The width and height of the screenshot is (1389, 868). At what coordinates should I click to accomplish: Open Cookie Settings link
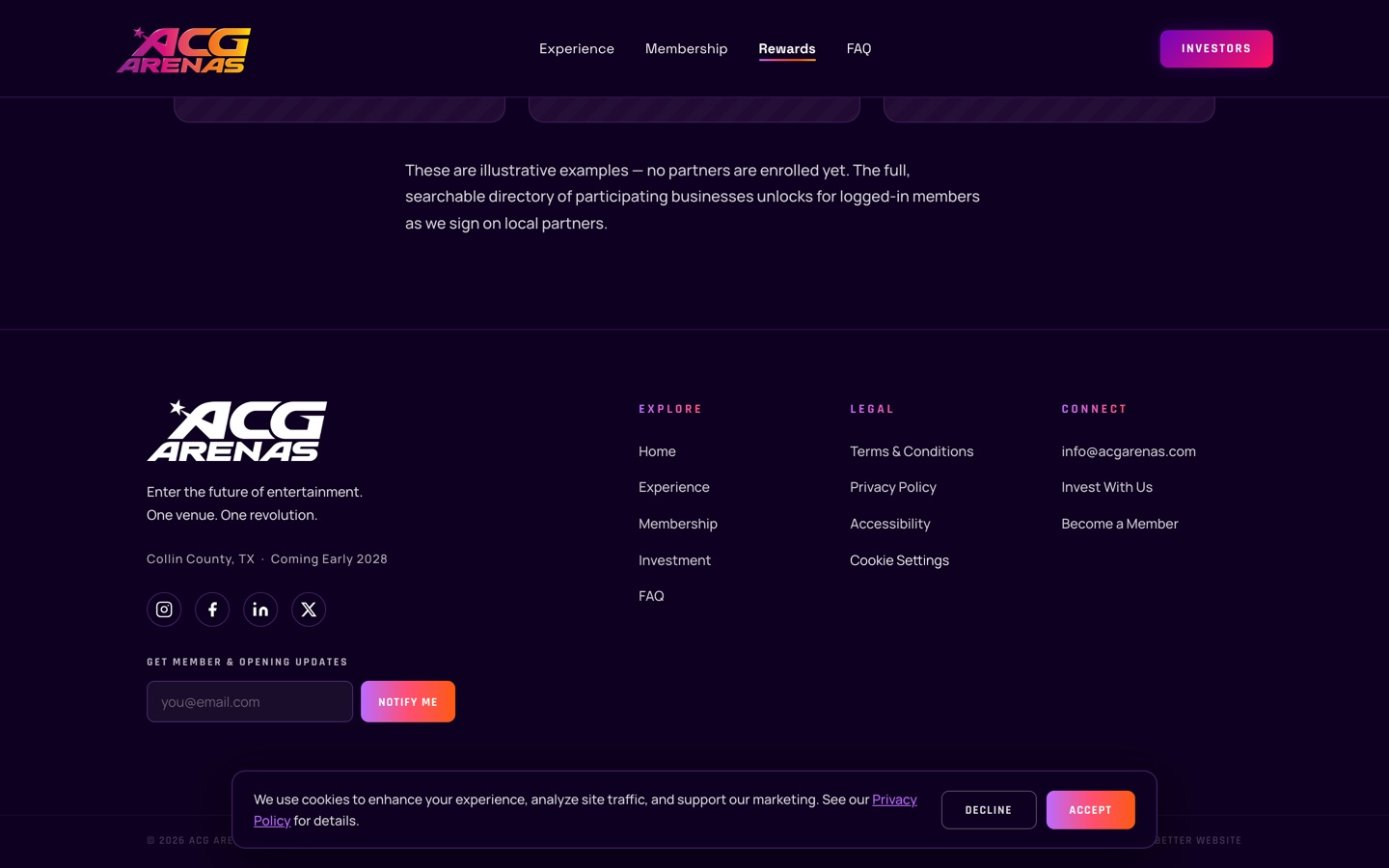899,560
